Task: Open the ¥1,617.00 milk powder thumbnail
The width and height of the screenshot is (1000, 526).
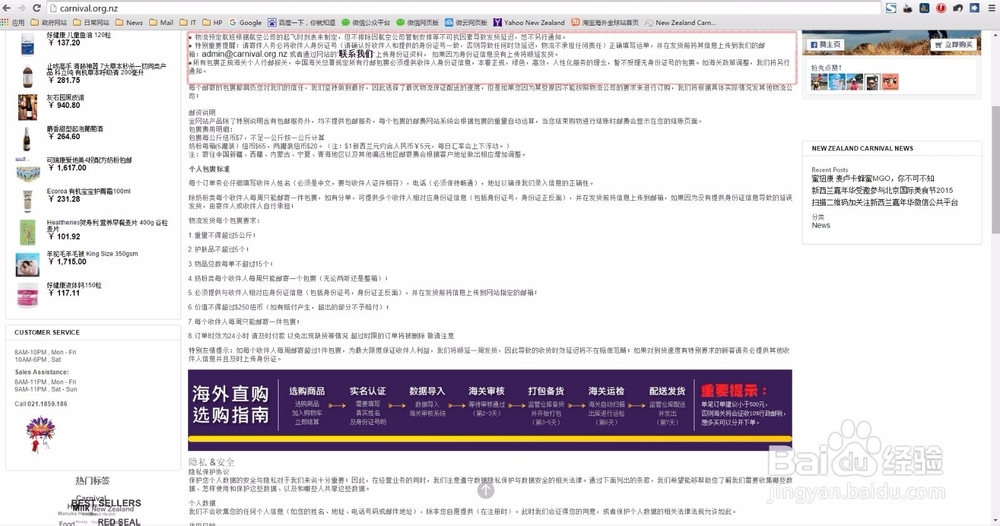Action: [27, 171]
